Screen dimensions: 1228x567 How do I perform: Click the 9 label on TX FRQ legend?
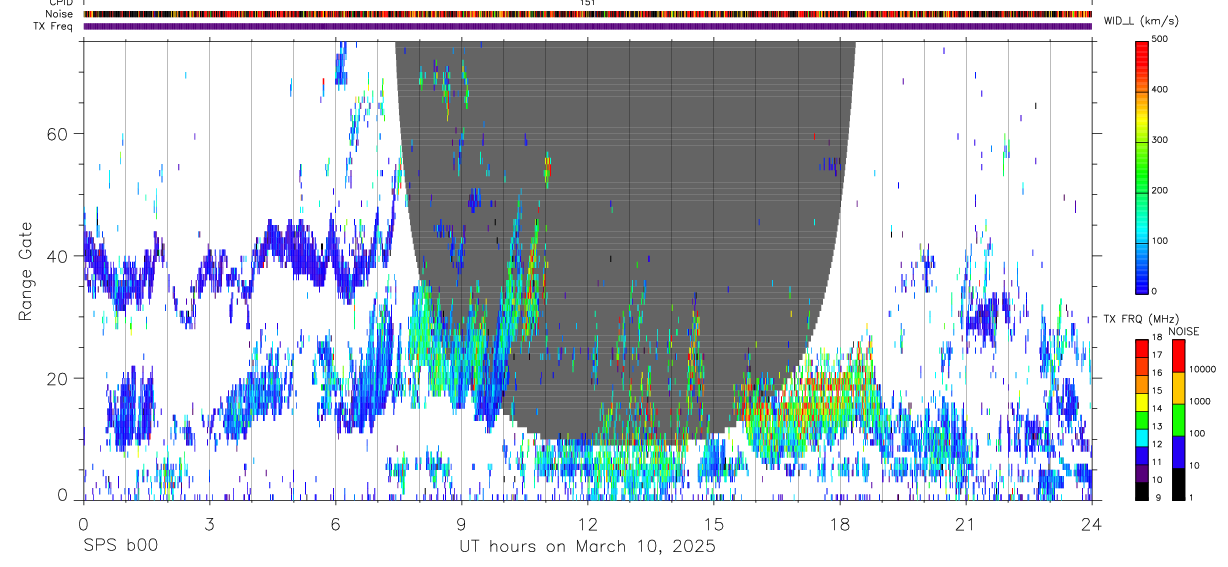coord(1159,498)
